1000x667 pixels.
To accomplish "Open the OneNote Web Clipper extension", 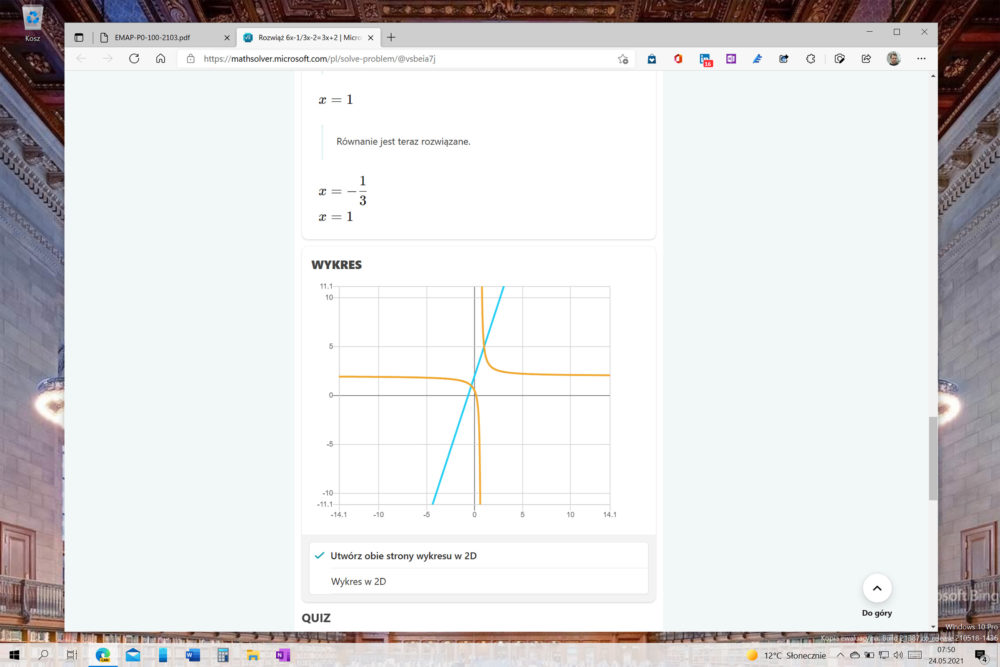I will tap(731, 59).
